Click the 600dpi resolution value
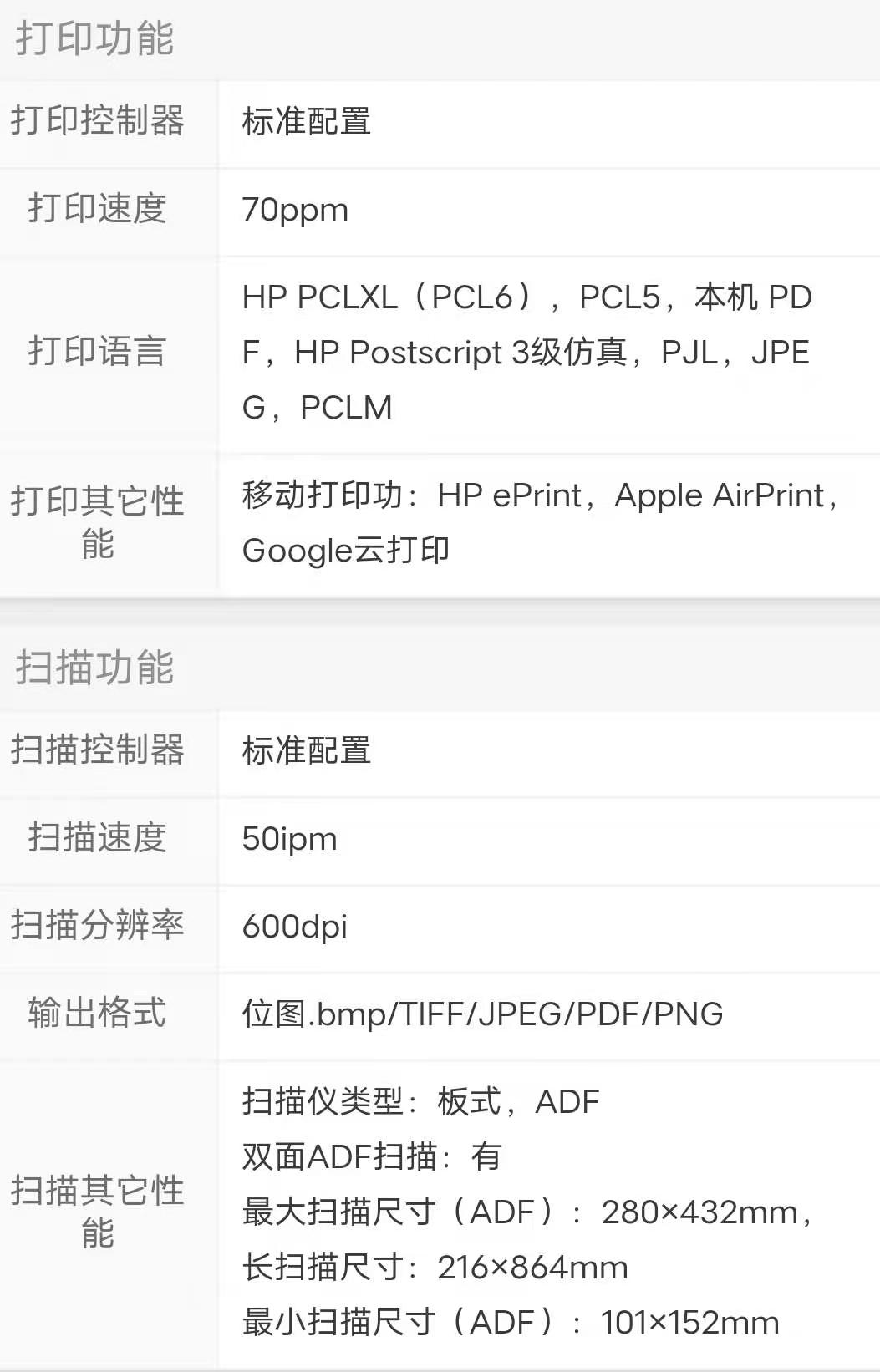 coord(294,927)
